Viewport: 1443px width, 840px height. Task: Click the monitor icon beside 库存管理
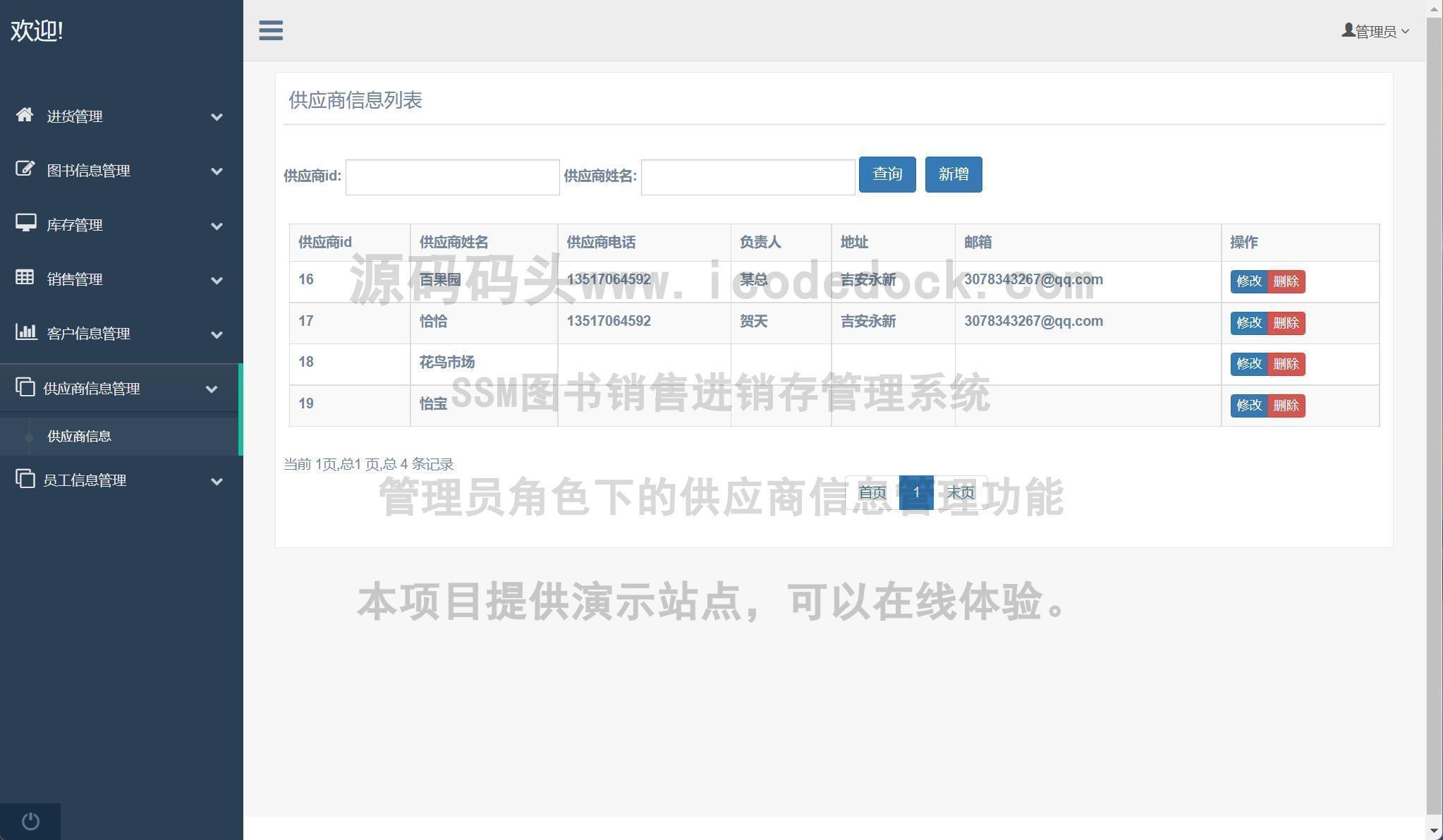25,224
